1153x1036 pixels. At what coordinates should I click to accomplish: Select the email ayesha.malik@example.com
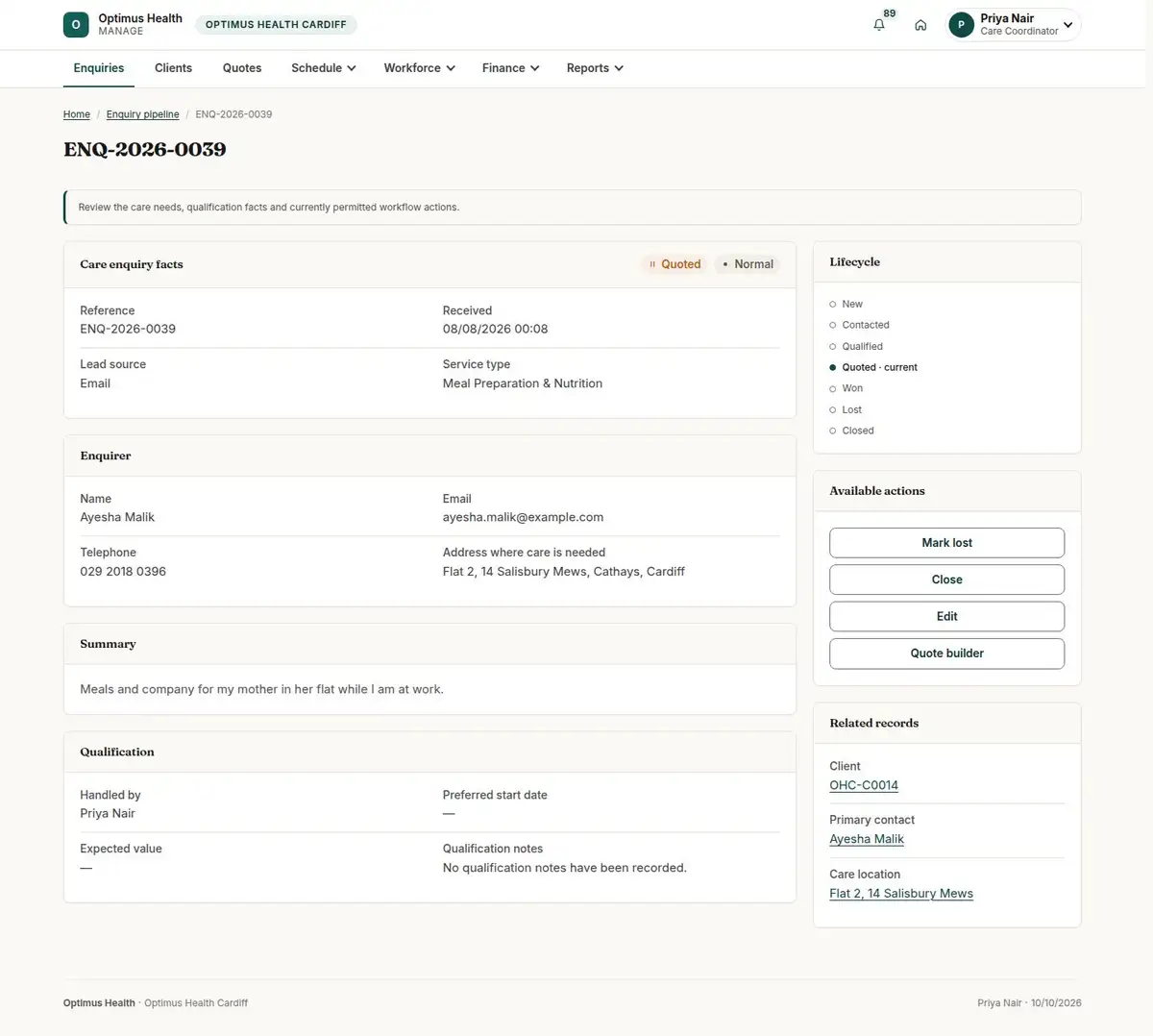pyautogui.click(x=523, y=517)
